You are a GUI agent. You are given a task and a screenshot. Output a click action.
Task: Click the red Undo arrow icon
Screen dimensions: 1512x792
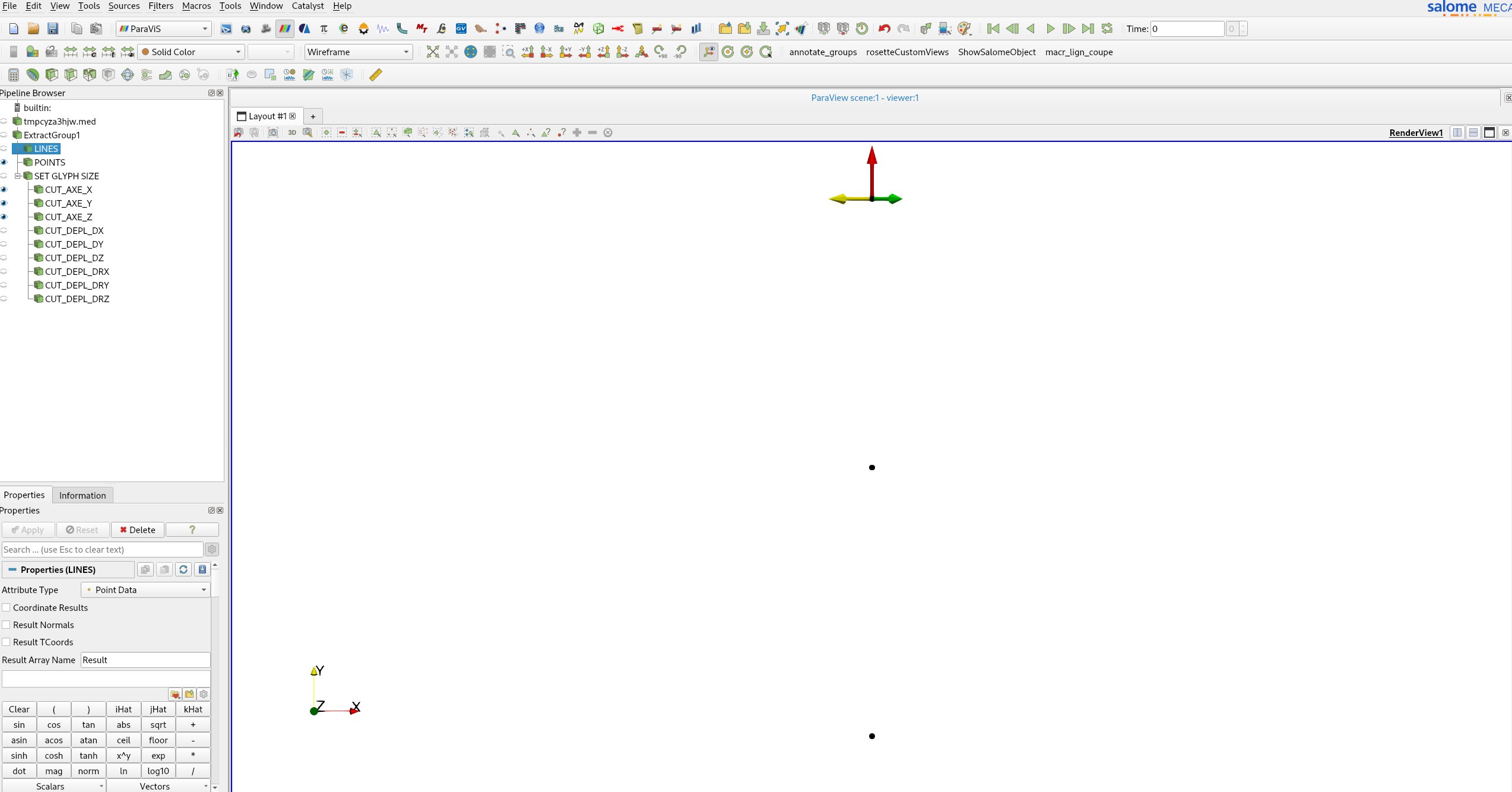[885, 28]
